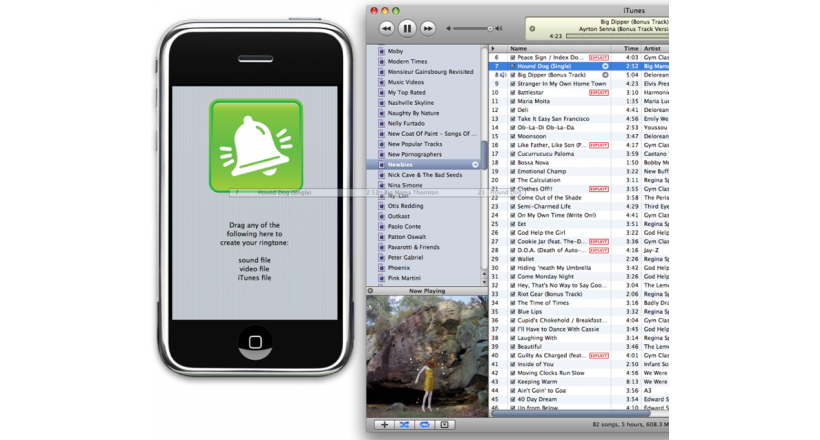Open the Pavarotti & Friends playlist
The height and width of the screenshot is (440, 820).
(414, 247)
